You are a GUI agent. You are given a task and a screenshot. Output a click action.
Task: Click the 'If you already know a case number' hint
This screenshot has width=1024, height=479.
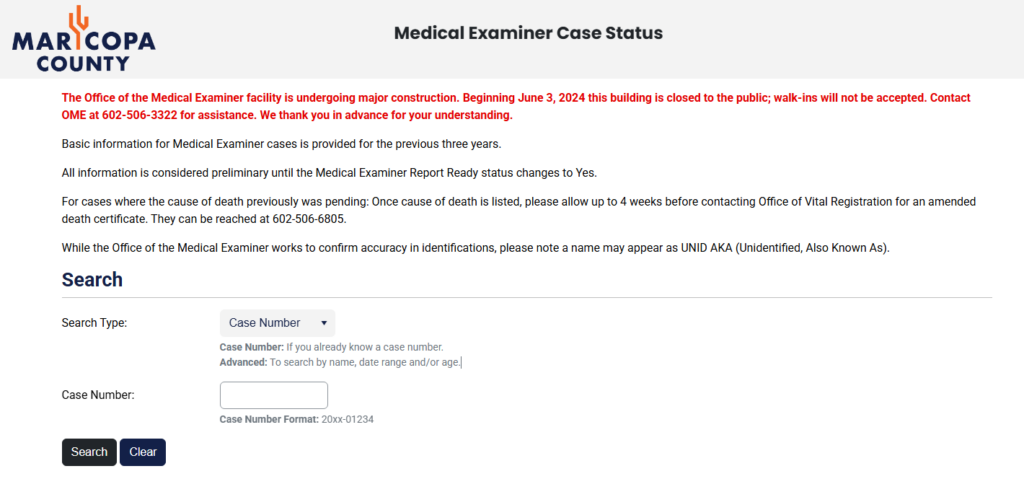tap(357, 347)
